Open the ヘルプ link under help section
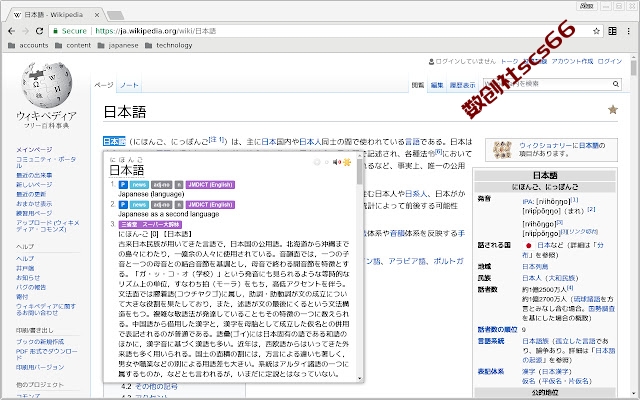This screenshot has height=400, width=640. [25, 258]
